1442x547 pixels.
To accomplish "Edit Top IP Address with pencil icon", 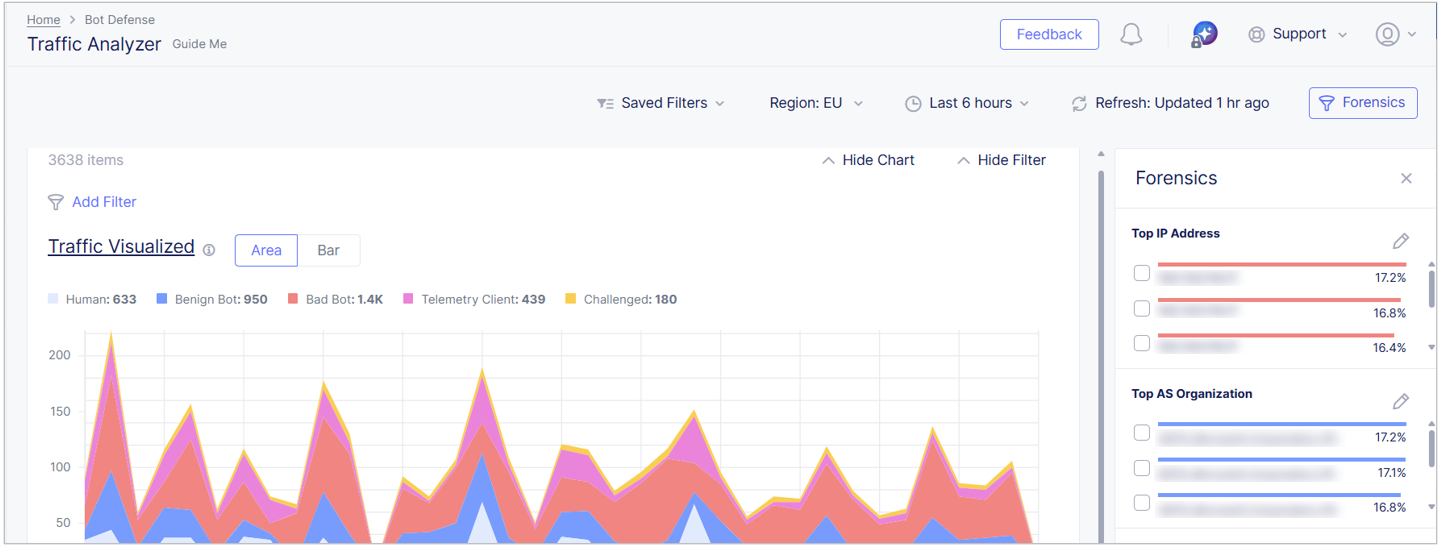I will pyautogui.click(x=1401, y=241).
